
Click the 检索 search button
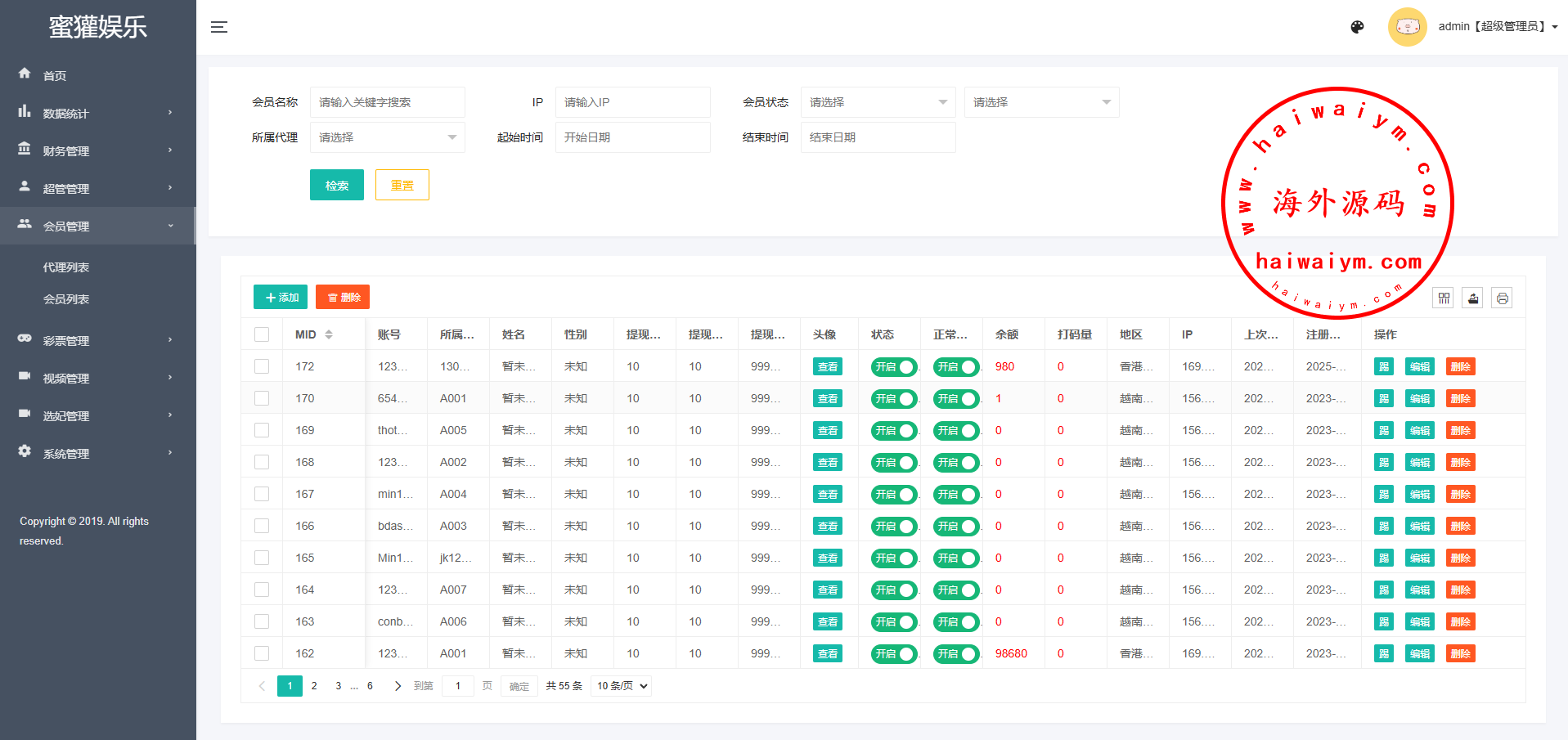pos(336,186)
